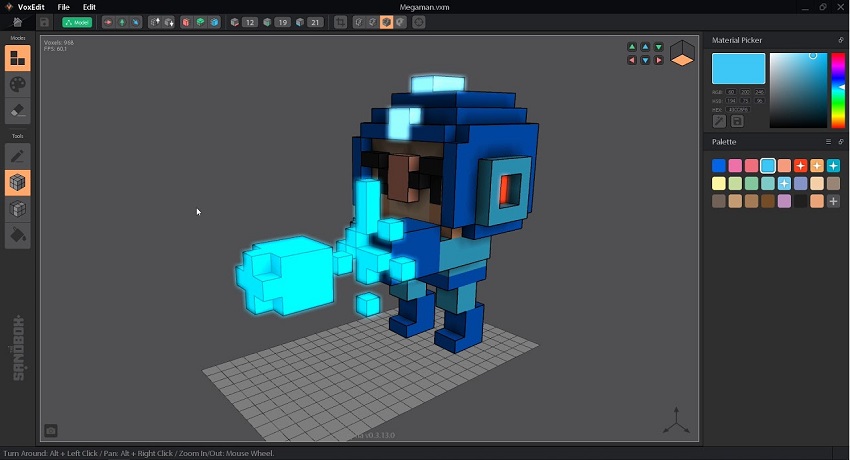Screen dimensions: 850x460
Task: Click the VoxEdit app logo
Action: pyautogui.click(x=9, y=7)
